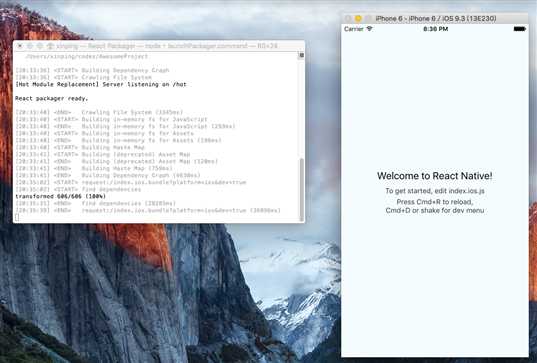The width and height of the screenshot is (537, 363).
Task: Click 'Cmd+D or shake for dev menu' text
Action: (x=435, y=210)
